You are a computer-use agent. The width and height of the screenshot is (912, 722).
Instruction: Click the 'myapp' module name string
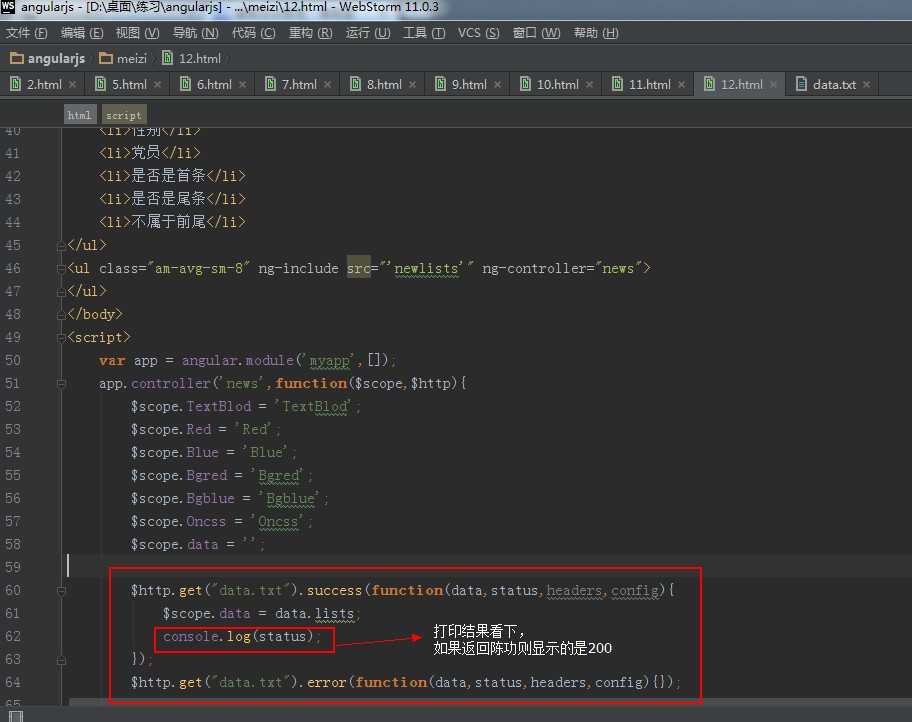(329, 361)
